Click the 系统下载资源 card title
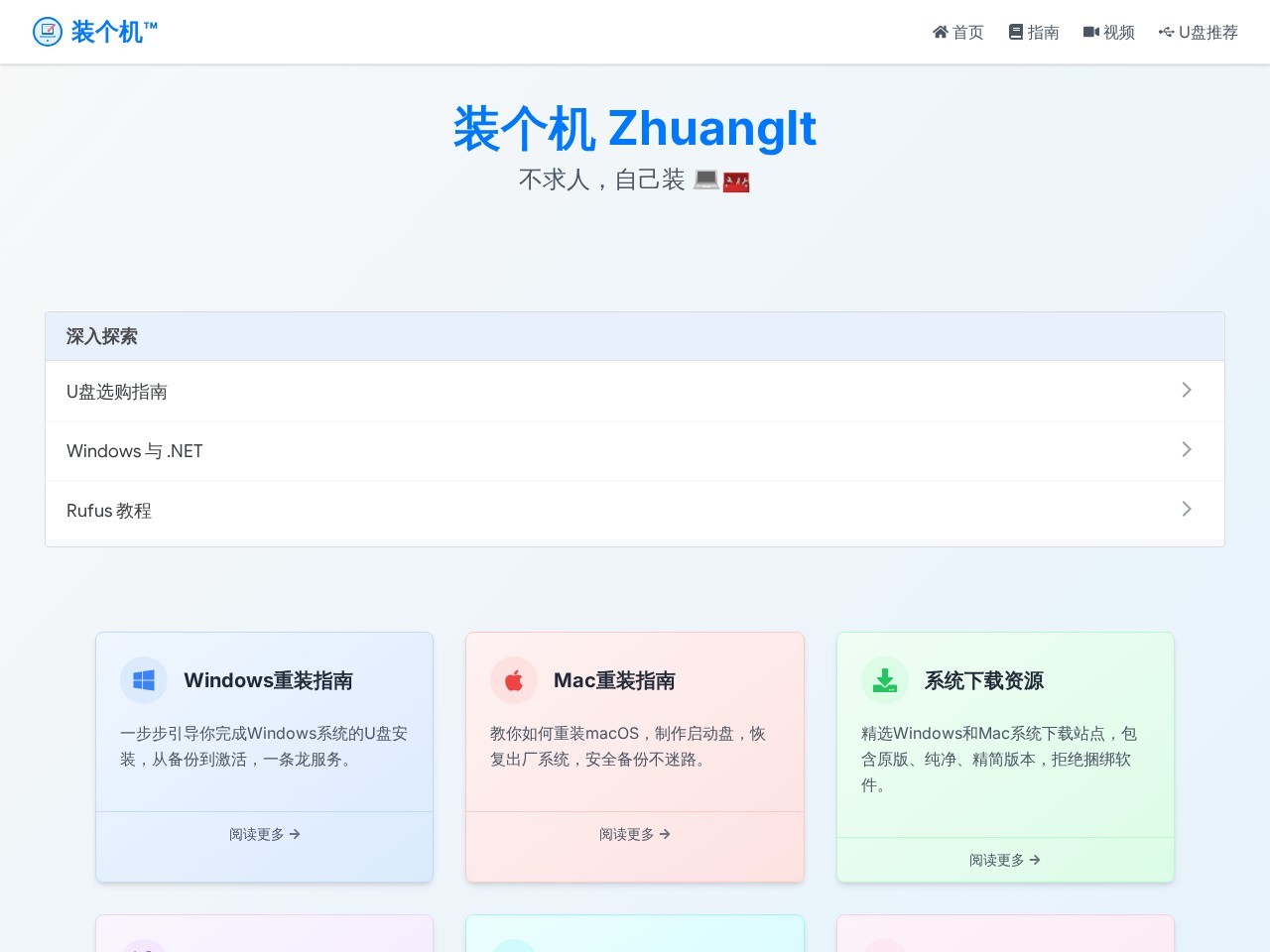The height and width of the screenshot is (952, 1270). (984, 680)
